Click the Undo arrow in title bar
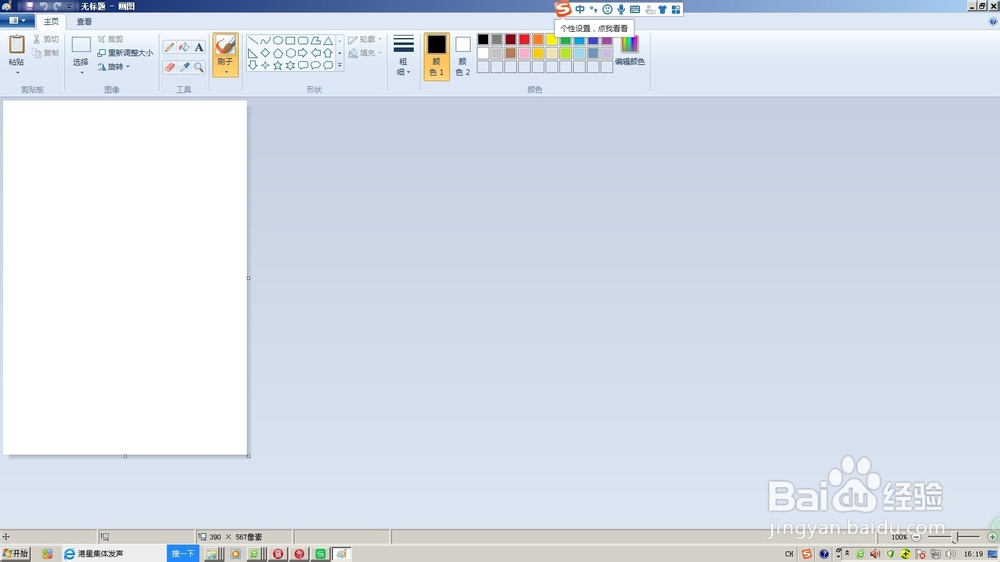Image resolution: width=1000 pixels, height=562 pixels. [43, 6]
